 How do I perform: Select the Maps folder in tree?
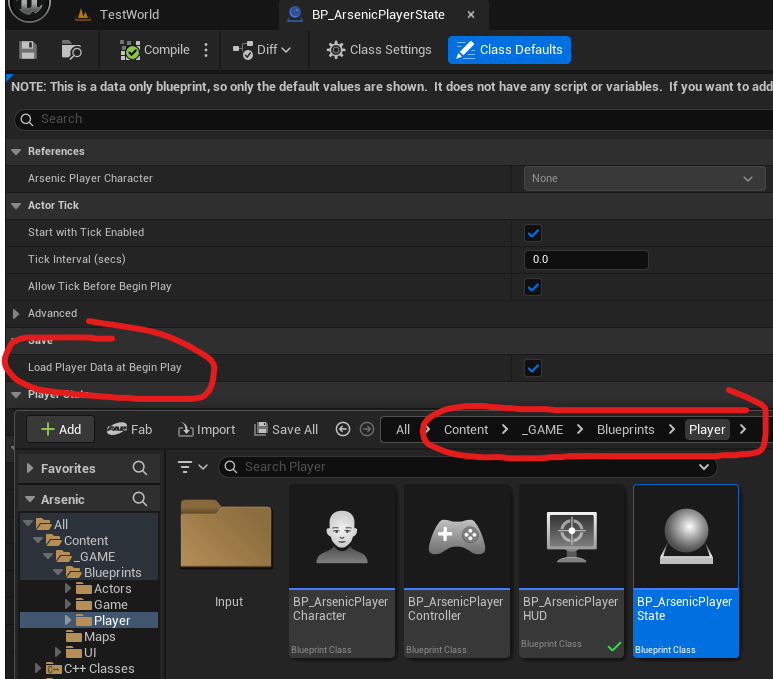[90, 637]
